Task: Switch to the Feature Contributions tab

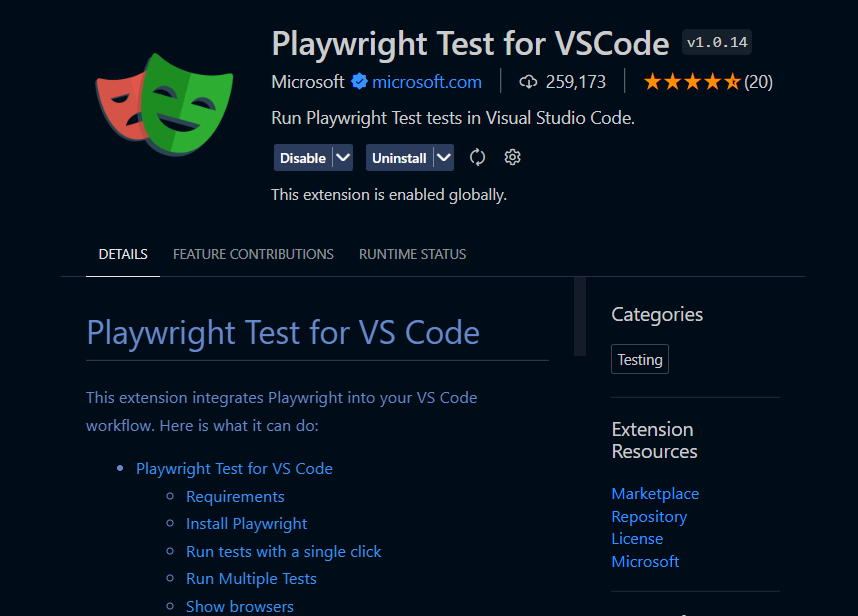Action: click(253, 254)
